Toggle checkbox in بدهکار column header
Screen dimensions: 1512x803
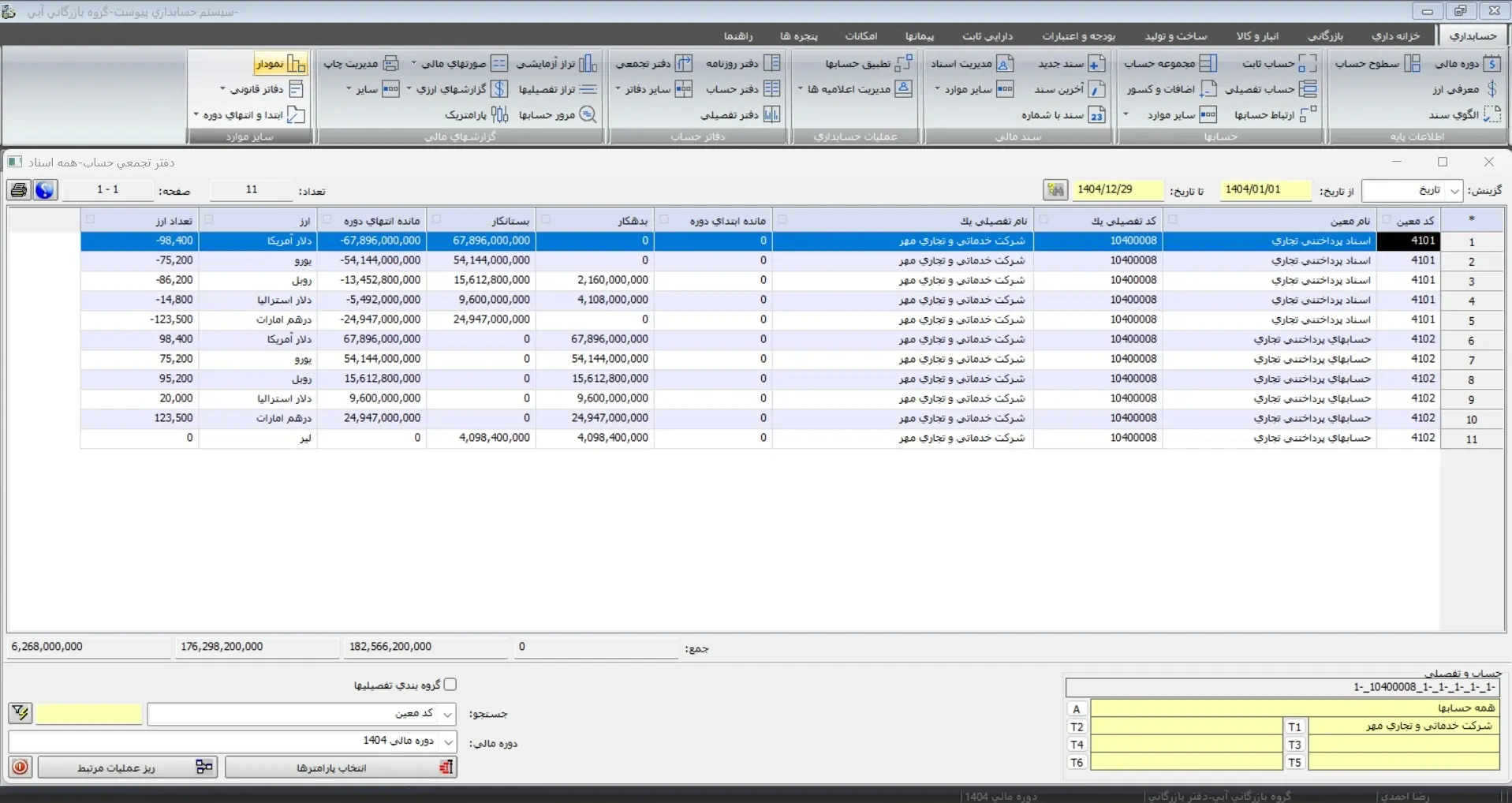pyautogui.click(x=546, y=220)
